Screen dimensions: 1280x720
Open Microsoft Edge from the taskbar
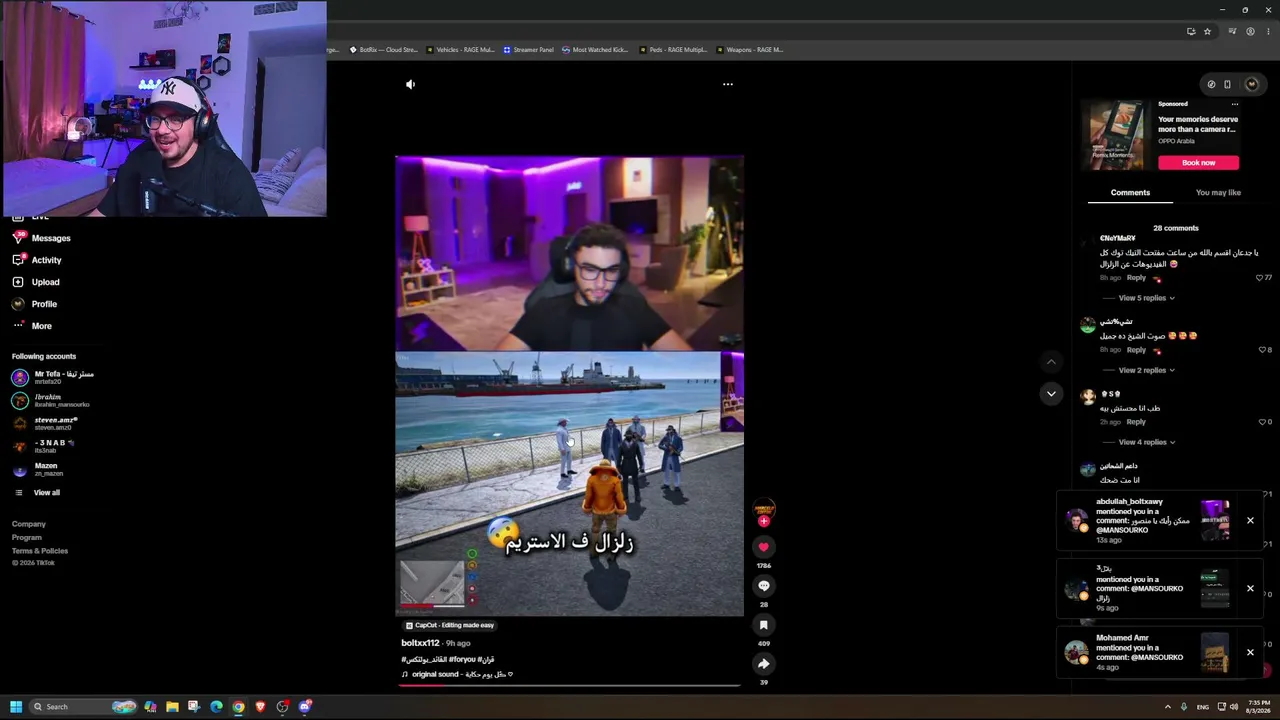[216, 707]
